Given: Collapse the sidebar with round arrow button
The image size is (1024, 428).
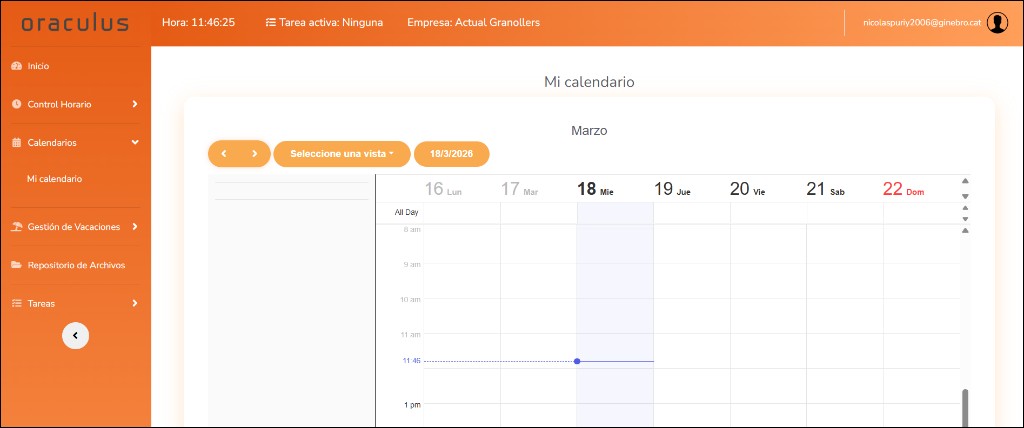Looking at the screenshot, I should point(75,335).
